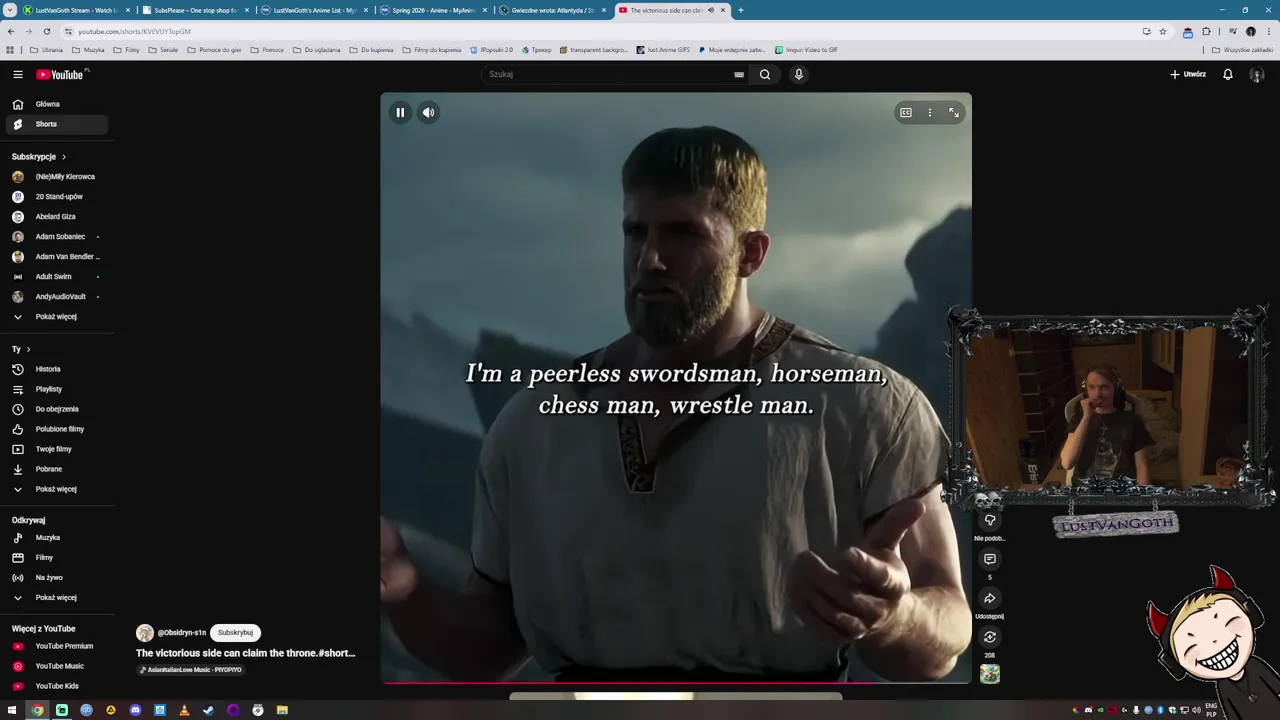Start voice search with microphone
Viewport: 1280px width, 720px height.
[x=798, y=74]
